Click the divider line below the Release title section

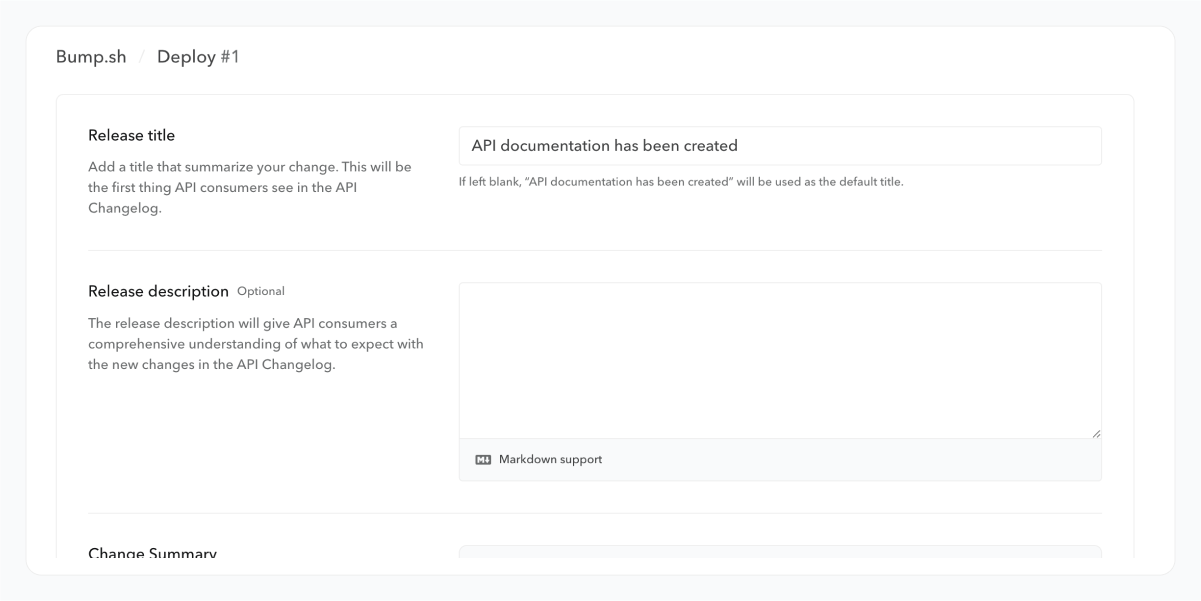(x=595, y=250)
